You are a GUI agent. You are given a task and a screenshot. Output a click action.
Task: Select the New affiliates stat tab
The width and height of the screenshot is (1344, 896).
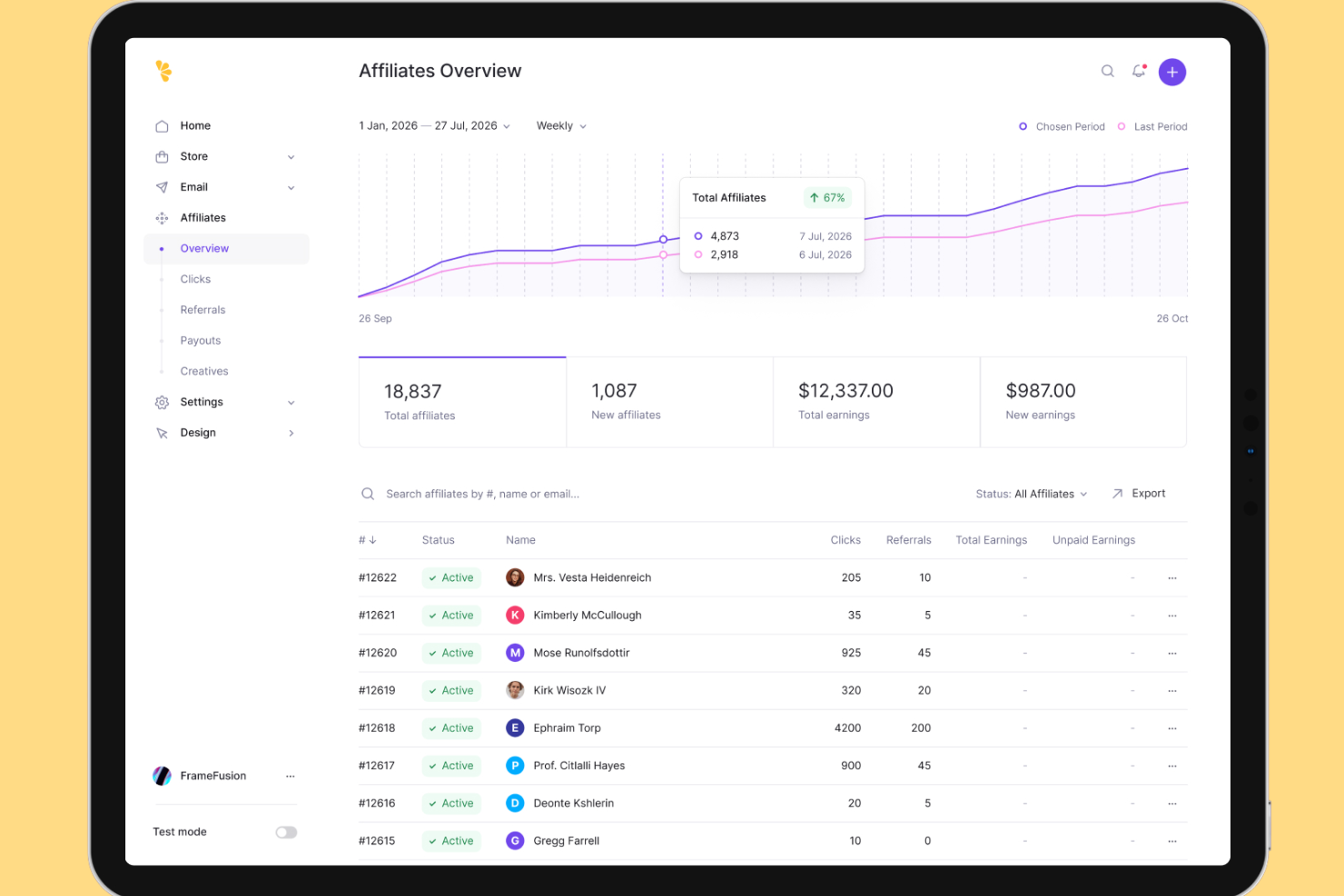[669, 402]
